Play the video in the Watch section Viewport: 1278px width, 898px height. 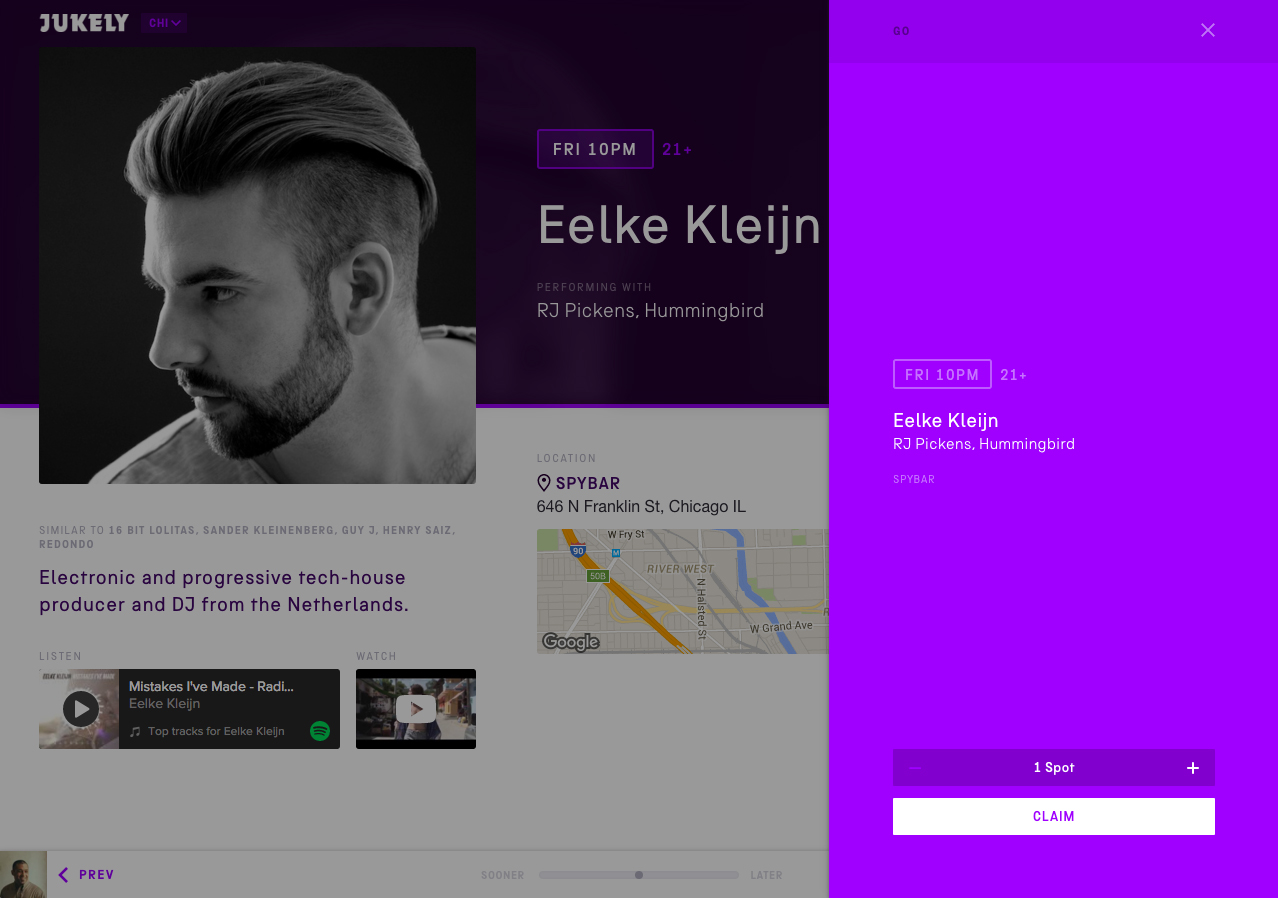coord(416,709)
